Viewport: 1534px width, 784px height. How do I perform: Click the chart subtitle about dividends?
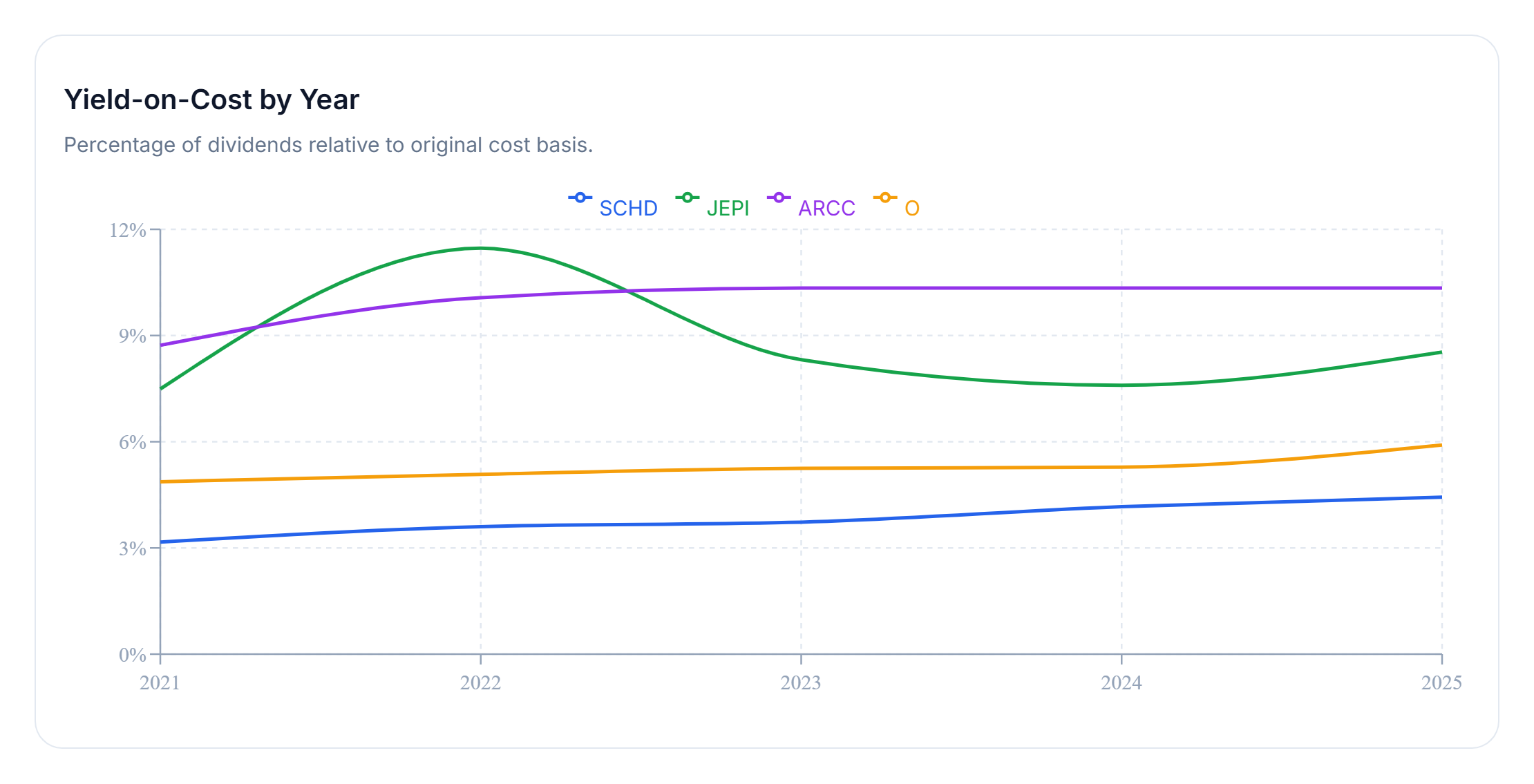click(x=328, y=145)
